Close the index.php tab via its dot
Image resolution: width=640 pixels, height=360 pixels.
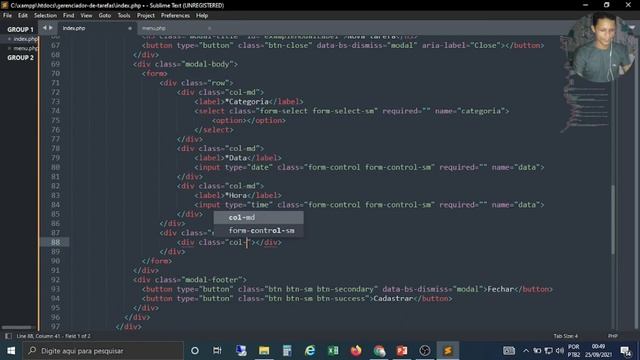130,28
